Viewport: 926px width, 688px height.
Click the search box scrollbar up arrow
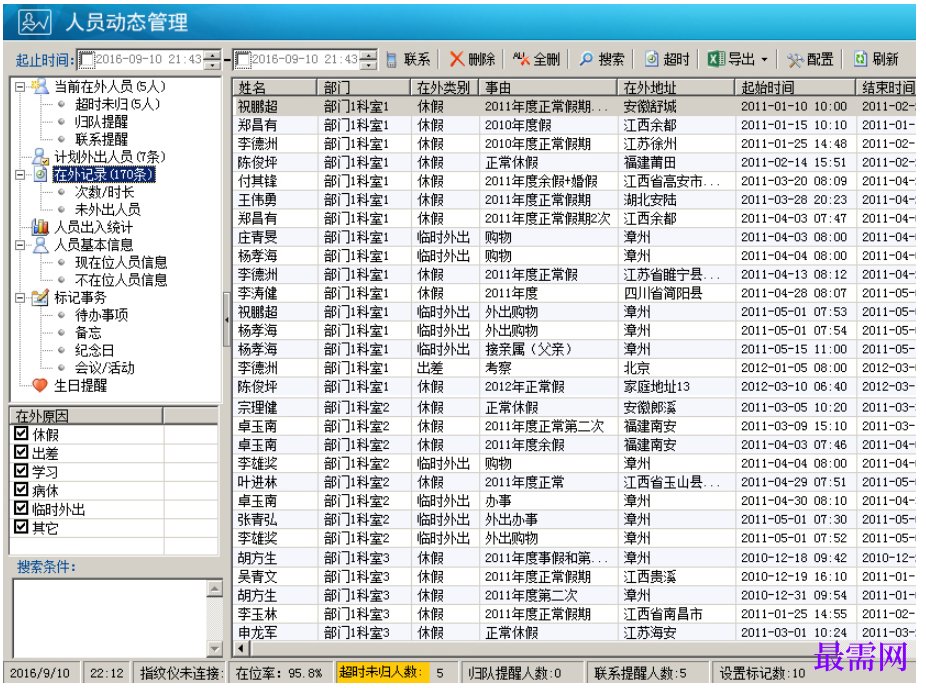[215, 588]
